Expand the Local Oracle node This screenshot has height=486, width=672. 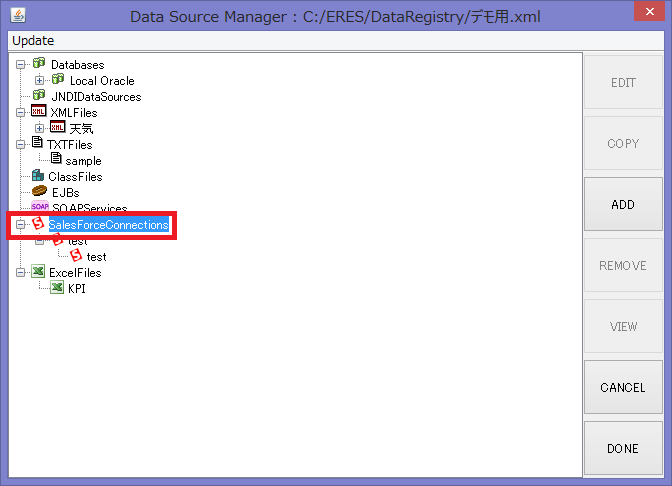[x=39, y=81]
